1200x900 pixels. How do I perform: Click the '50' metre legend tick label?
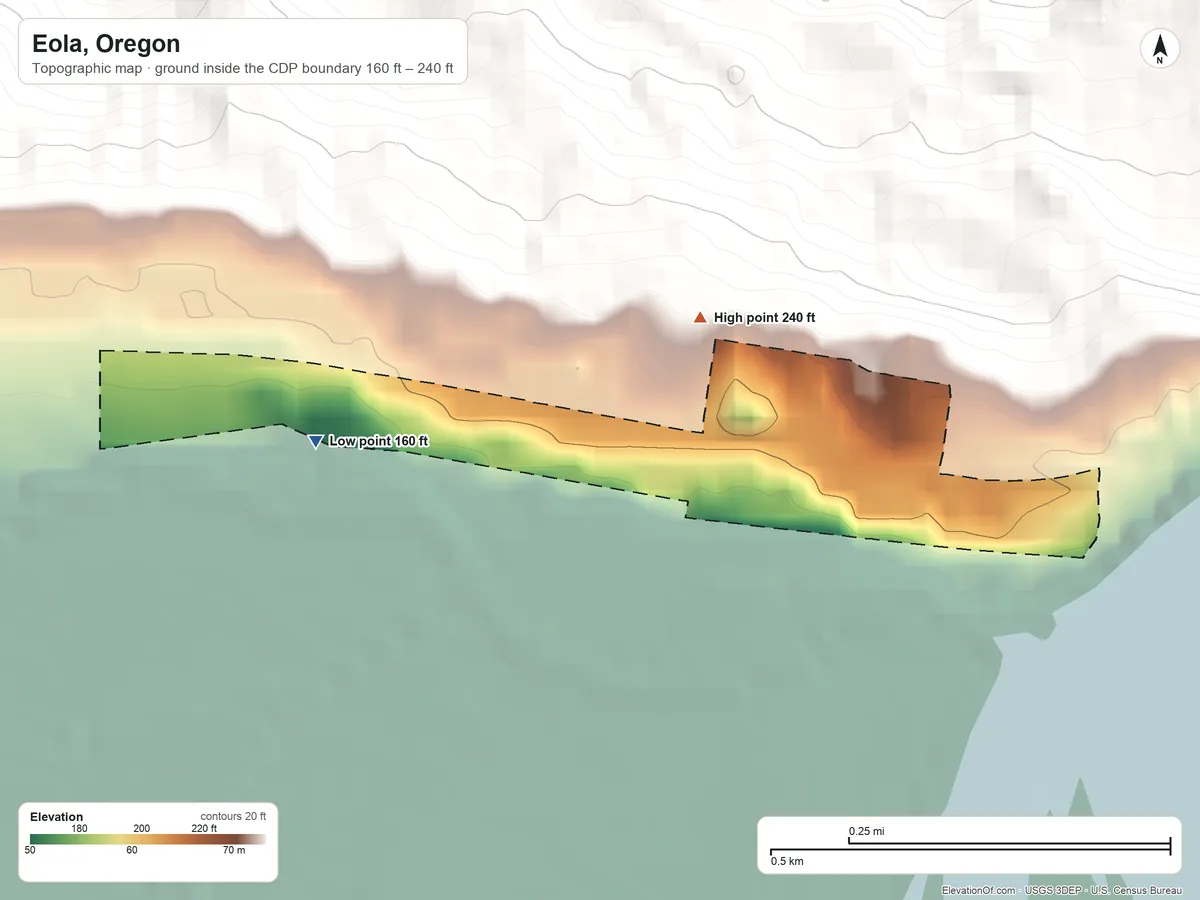pos(30,851)
